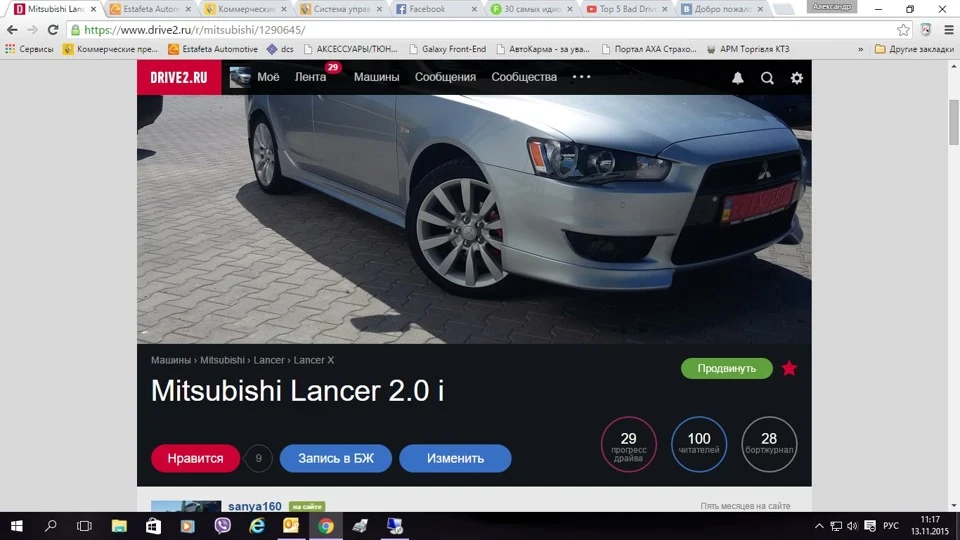Open DRIVE2.RU logo home link

pos(179,77)
